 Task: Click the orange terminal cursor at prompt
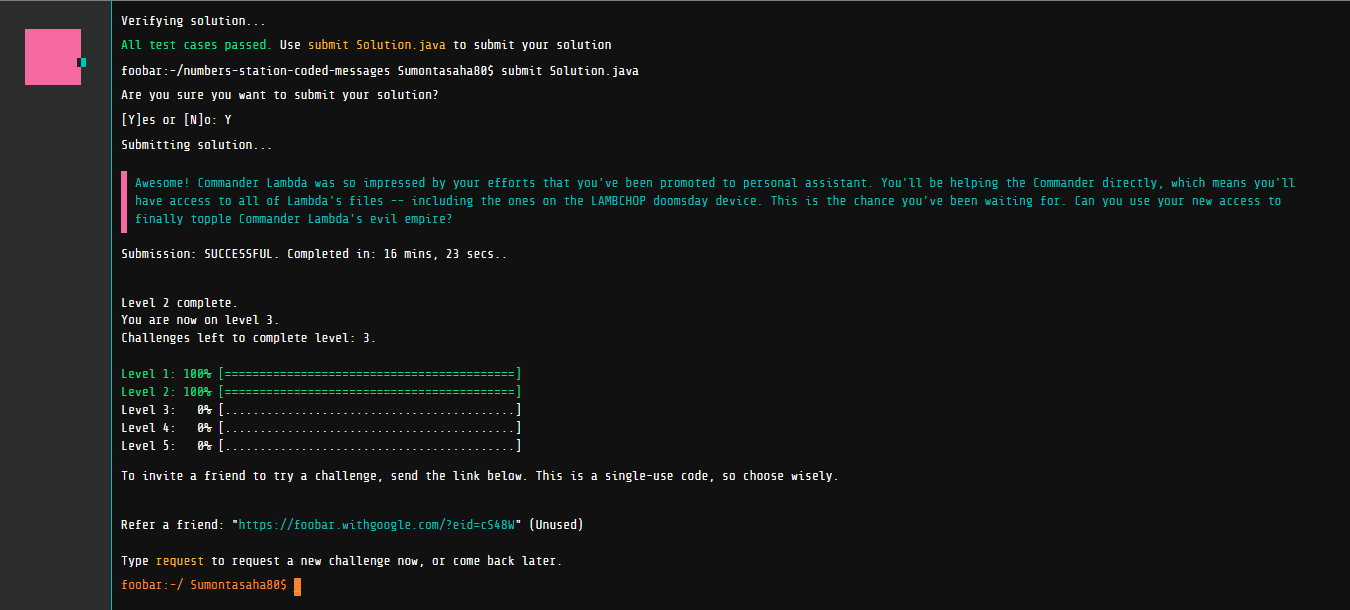[x=298, y=586]
